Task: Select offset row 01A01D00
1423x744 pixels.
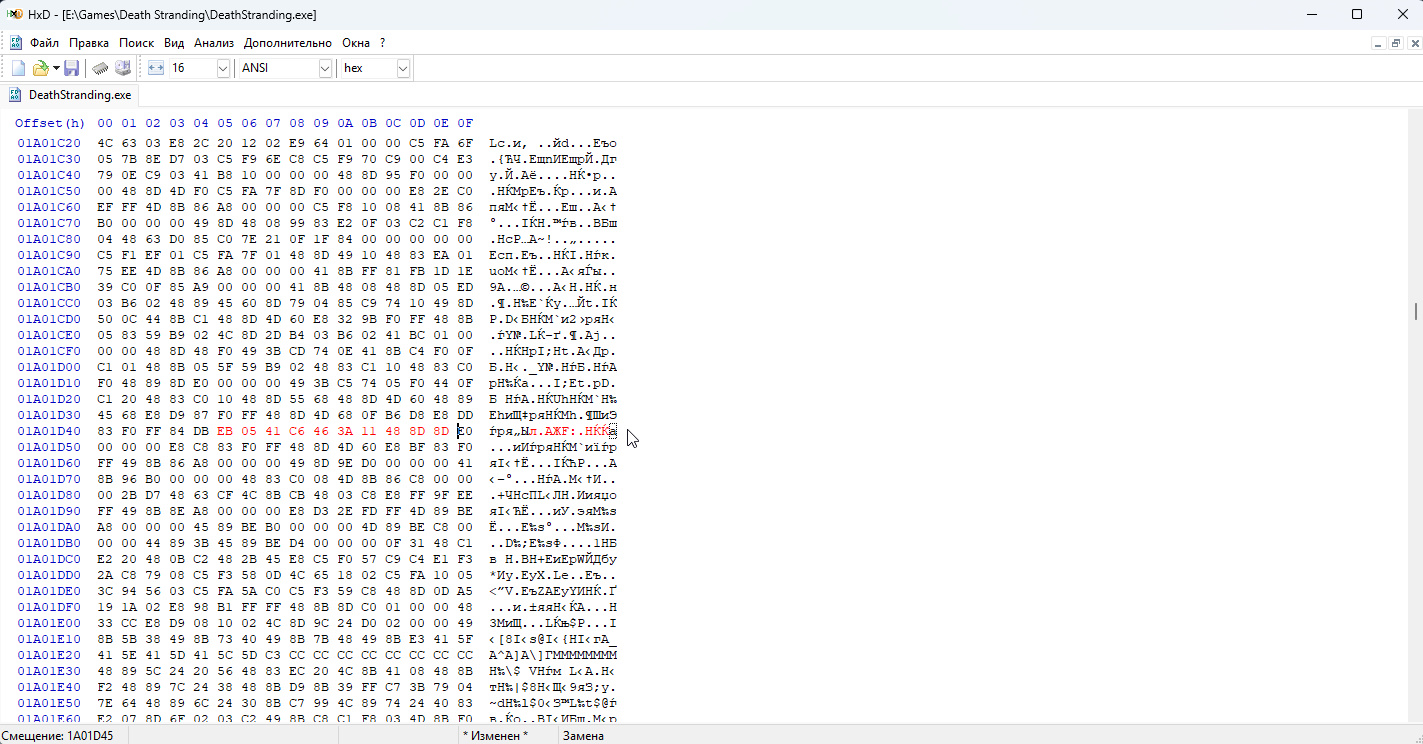Action: [x=49, y=367]
